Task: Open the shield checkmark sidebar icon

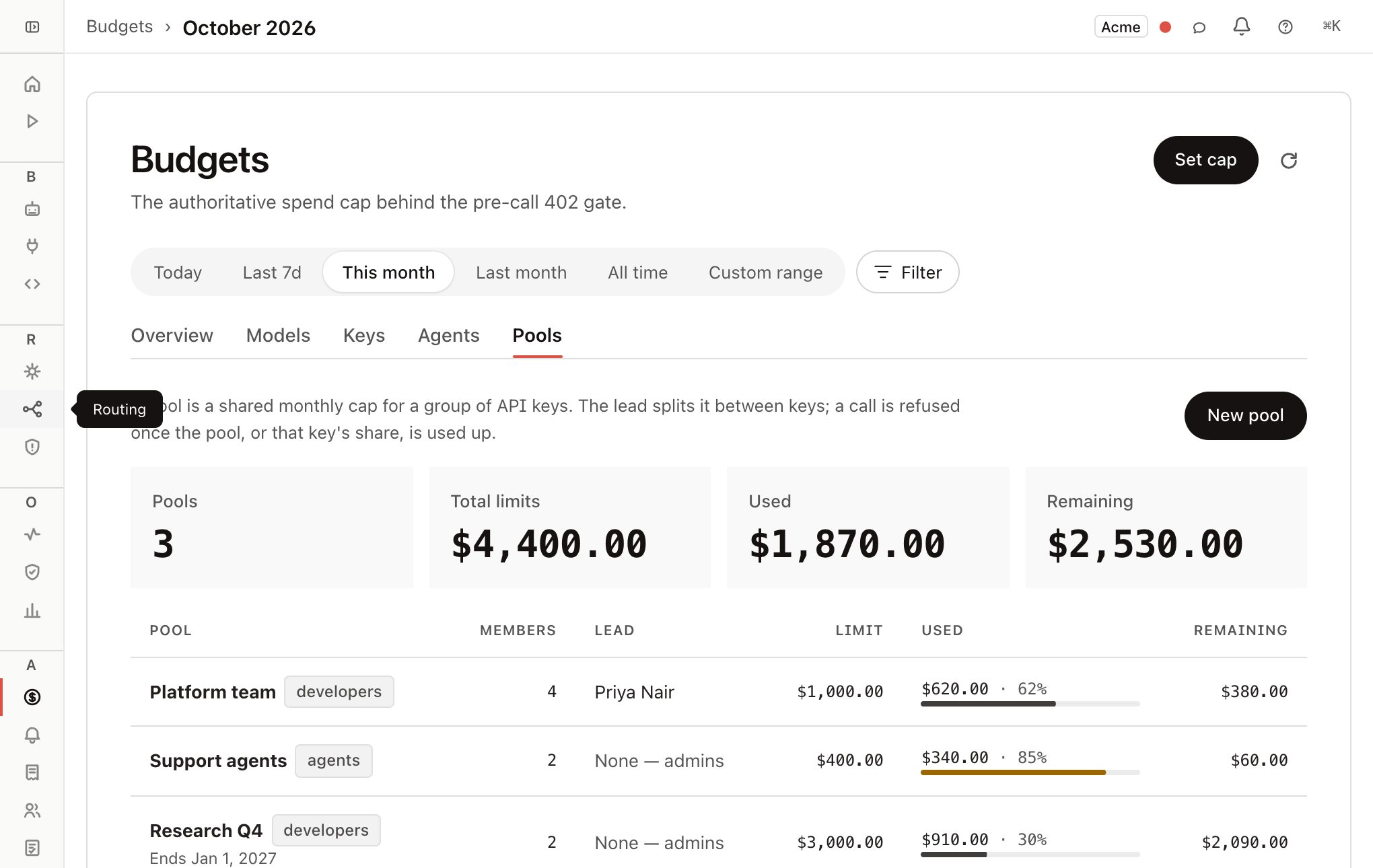Action: pos(32,572)
